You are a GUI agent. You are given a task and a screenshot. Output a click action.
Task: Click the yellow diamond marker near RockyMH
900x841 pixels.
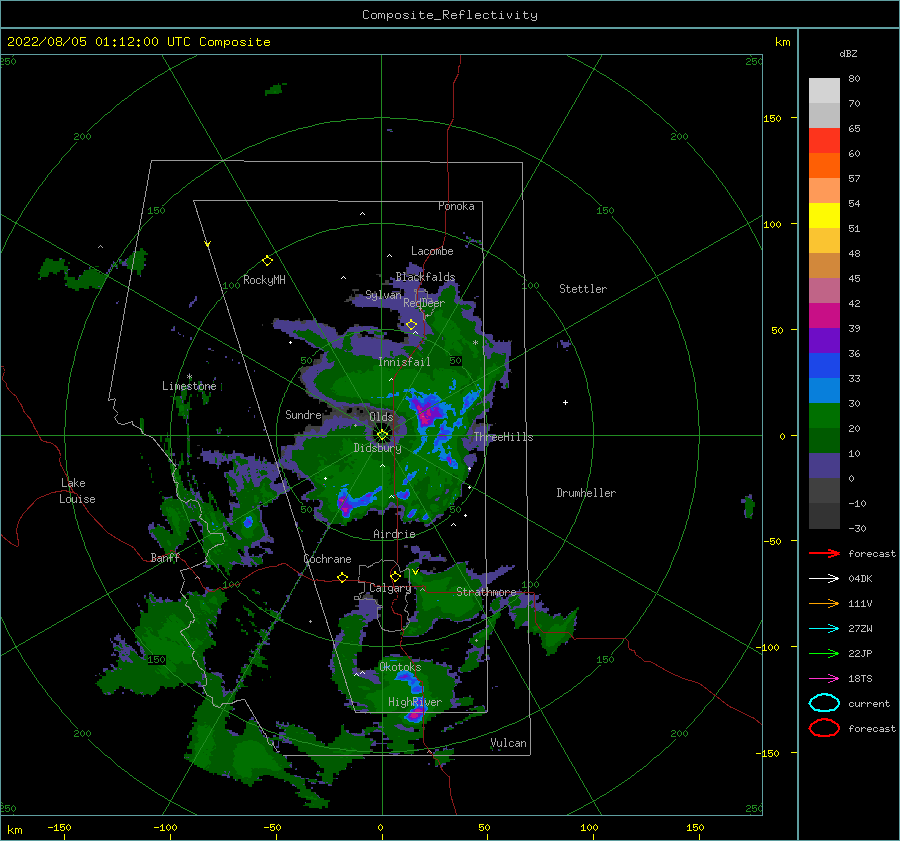267,261
